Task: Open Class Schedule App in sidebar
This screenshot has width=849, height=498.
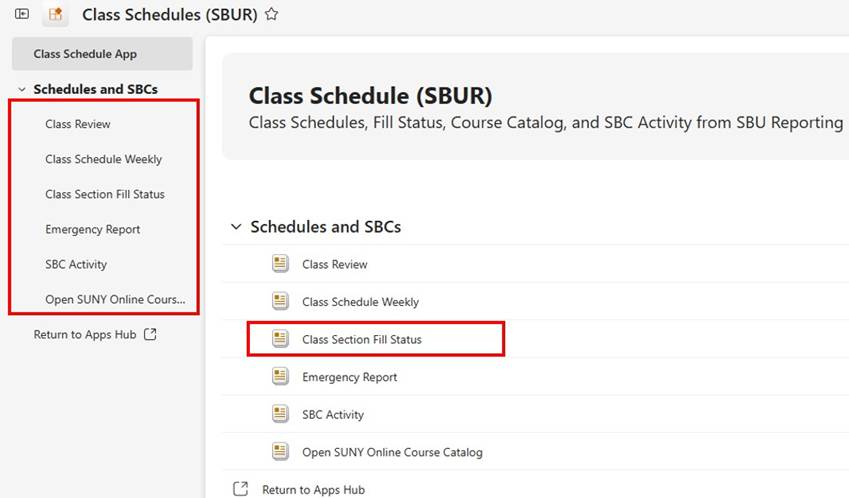Action: [x=102, y=54]
